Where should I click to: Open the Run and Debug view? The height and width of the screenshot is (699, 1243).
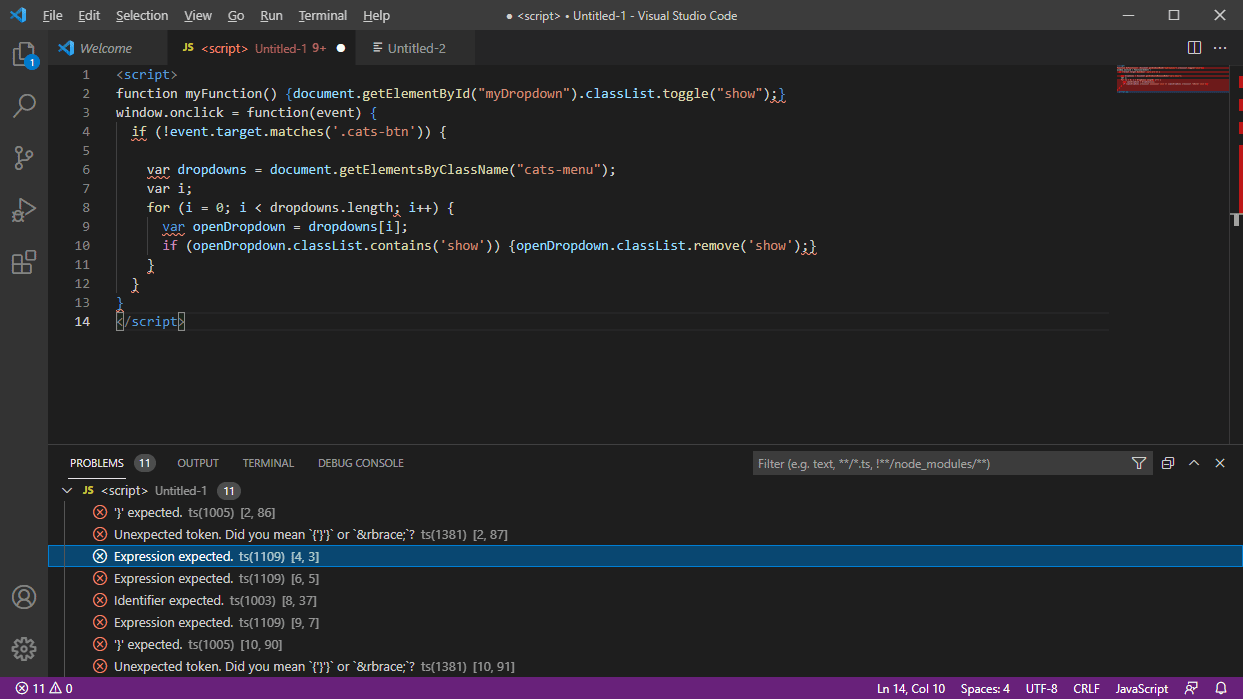23,211
